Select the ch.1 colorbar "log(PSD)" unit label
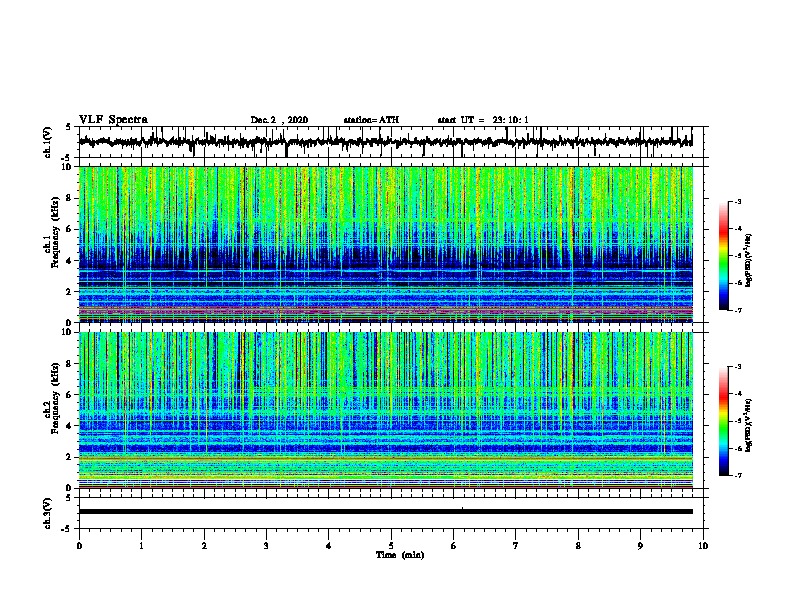 (749, 260)
